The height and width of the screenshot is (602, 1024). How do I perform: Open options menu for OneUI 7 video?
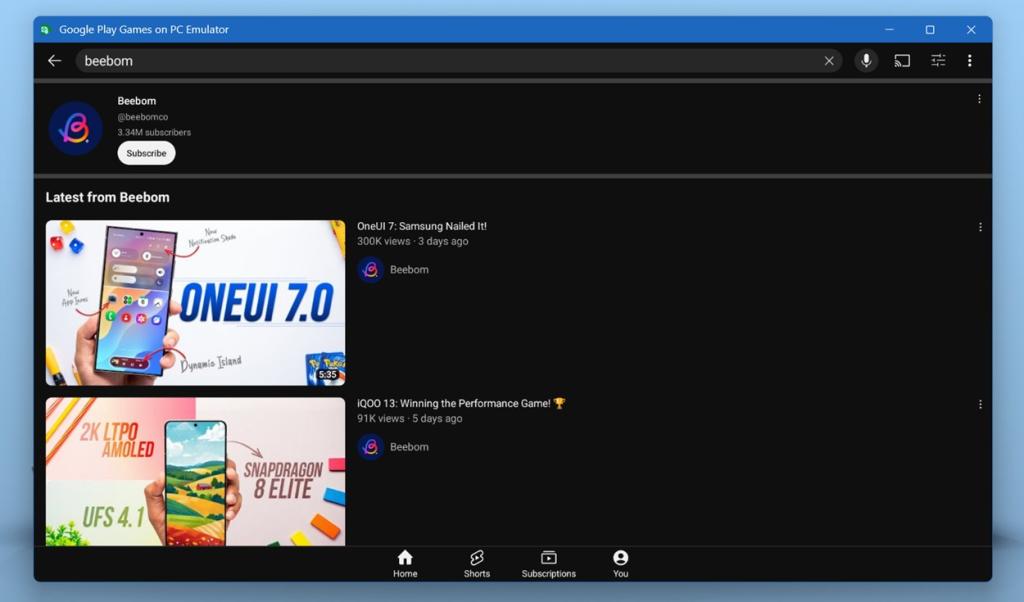[979, 227]
